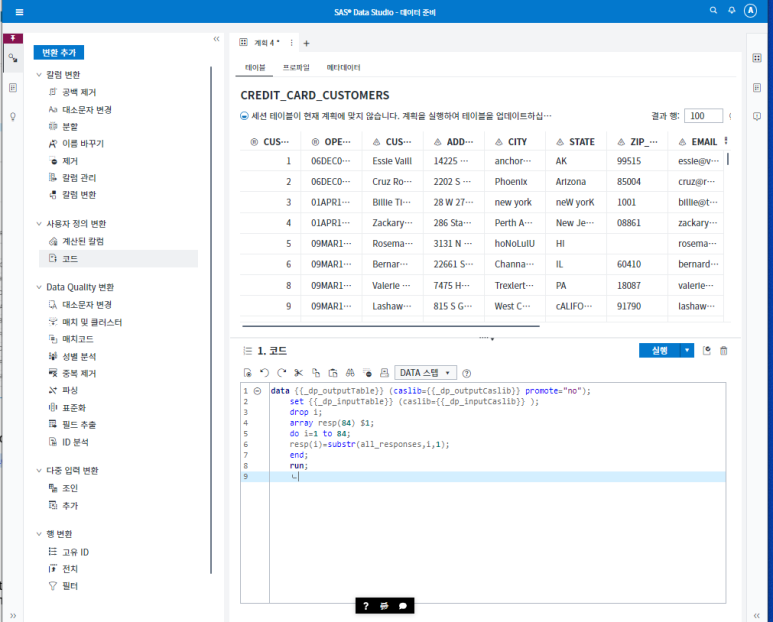Open the hamburger application menu

pos(19,11)
